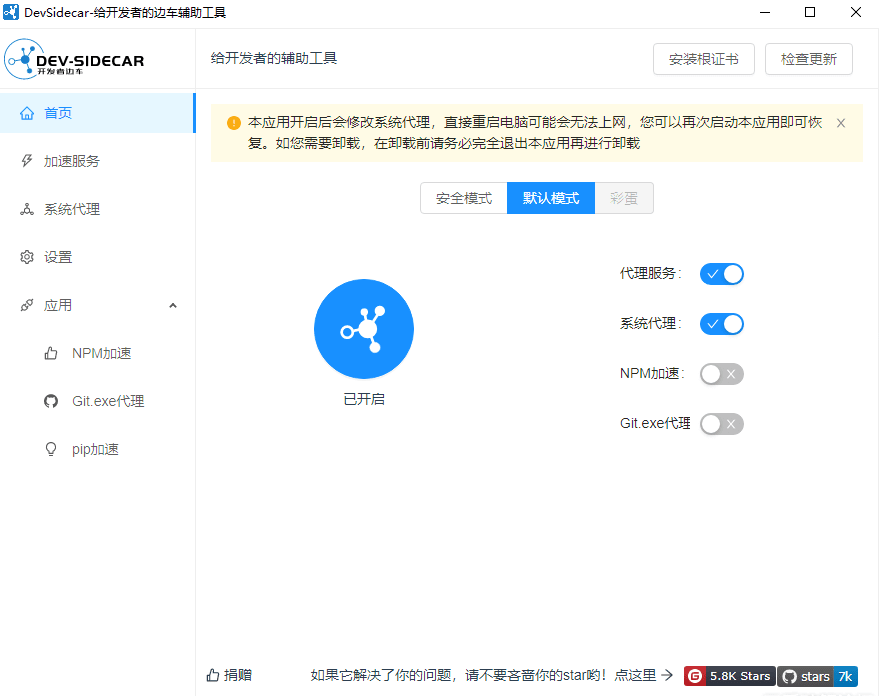The image size is (879, 696).
Task: Turn off the 系统代理 switch
Action: pos(721,323)
